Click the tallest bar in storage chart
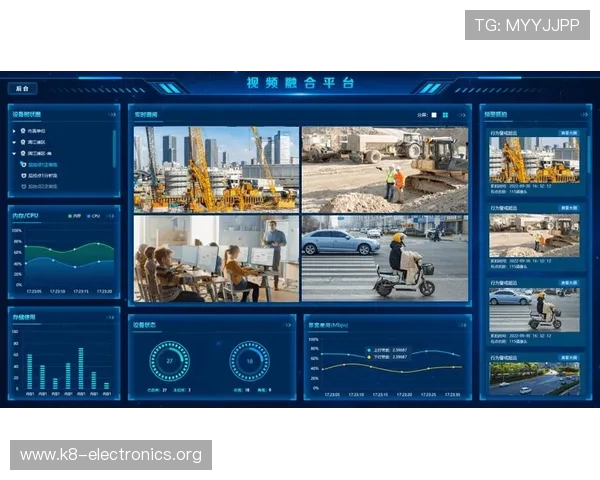Viewport: 600px width, 480px height. point(81,369)
